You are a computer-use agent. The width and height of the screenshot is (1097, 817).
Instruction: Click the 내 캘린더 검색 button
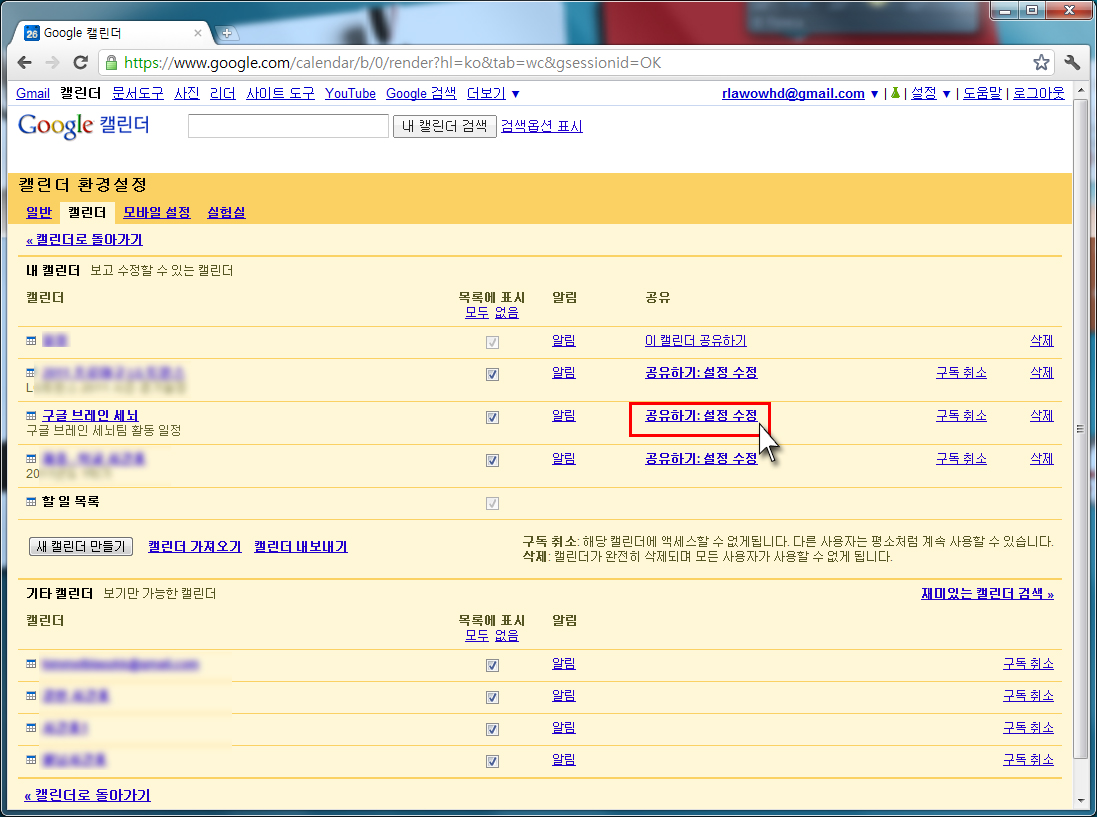(x=444, y=126)
